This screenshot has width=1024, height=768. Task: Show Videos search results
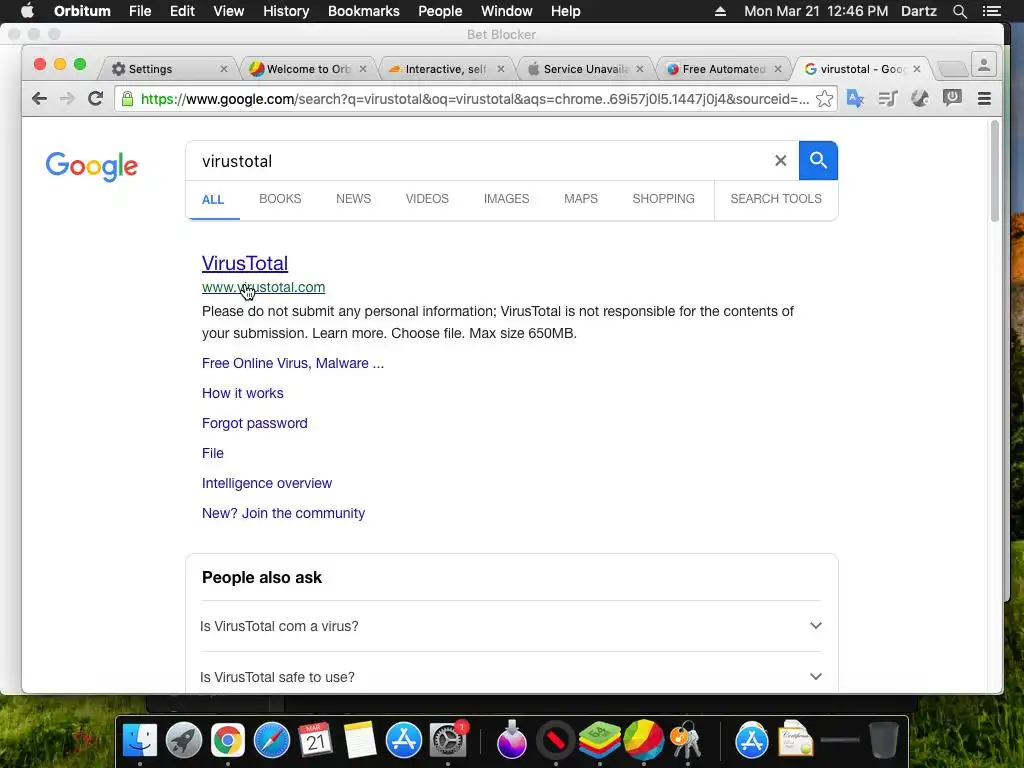tap(427, 199)
